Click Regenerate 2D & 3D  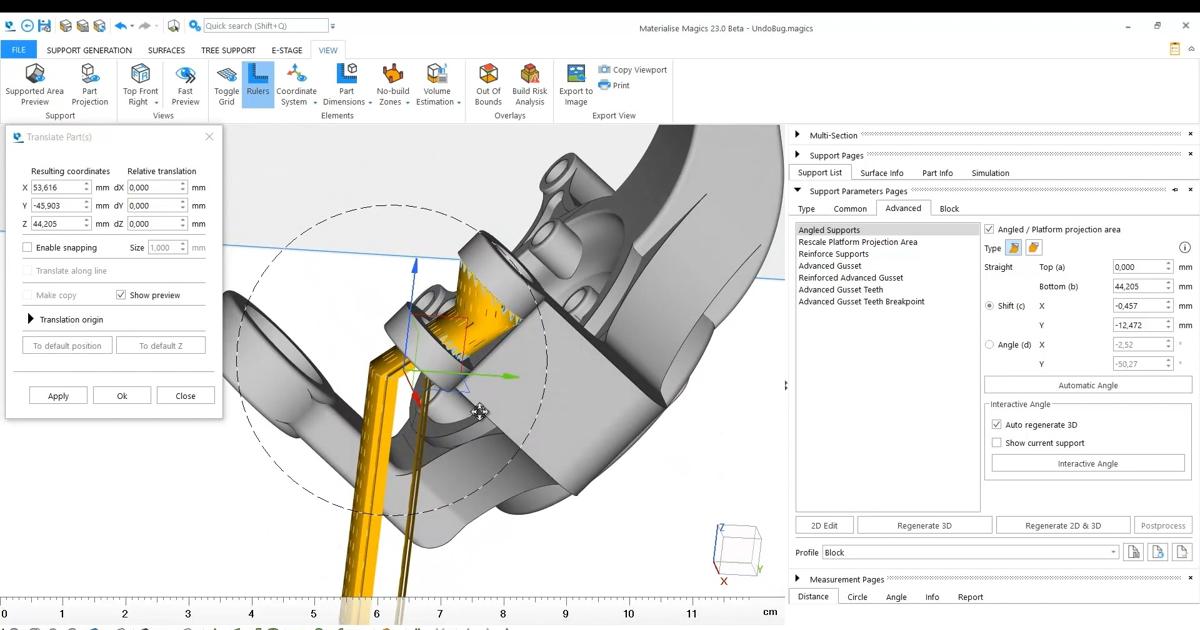(x=1062, y=525)
